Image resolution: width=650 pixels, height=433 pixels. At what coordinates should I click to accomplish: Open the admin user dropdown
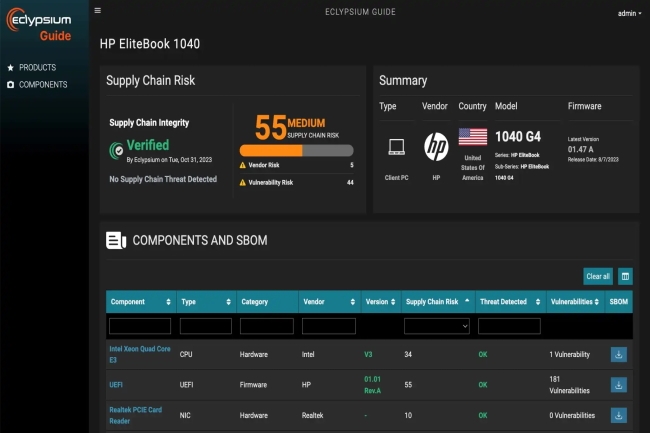(630, 14)
